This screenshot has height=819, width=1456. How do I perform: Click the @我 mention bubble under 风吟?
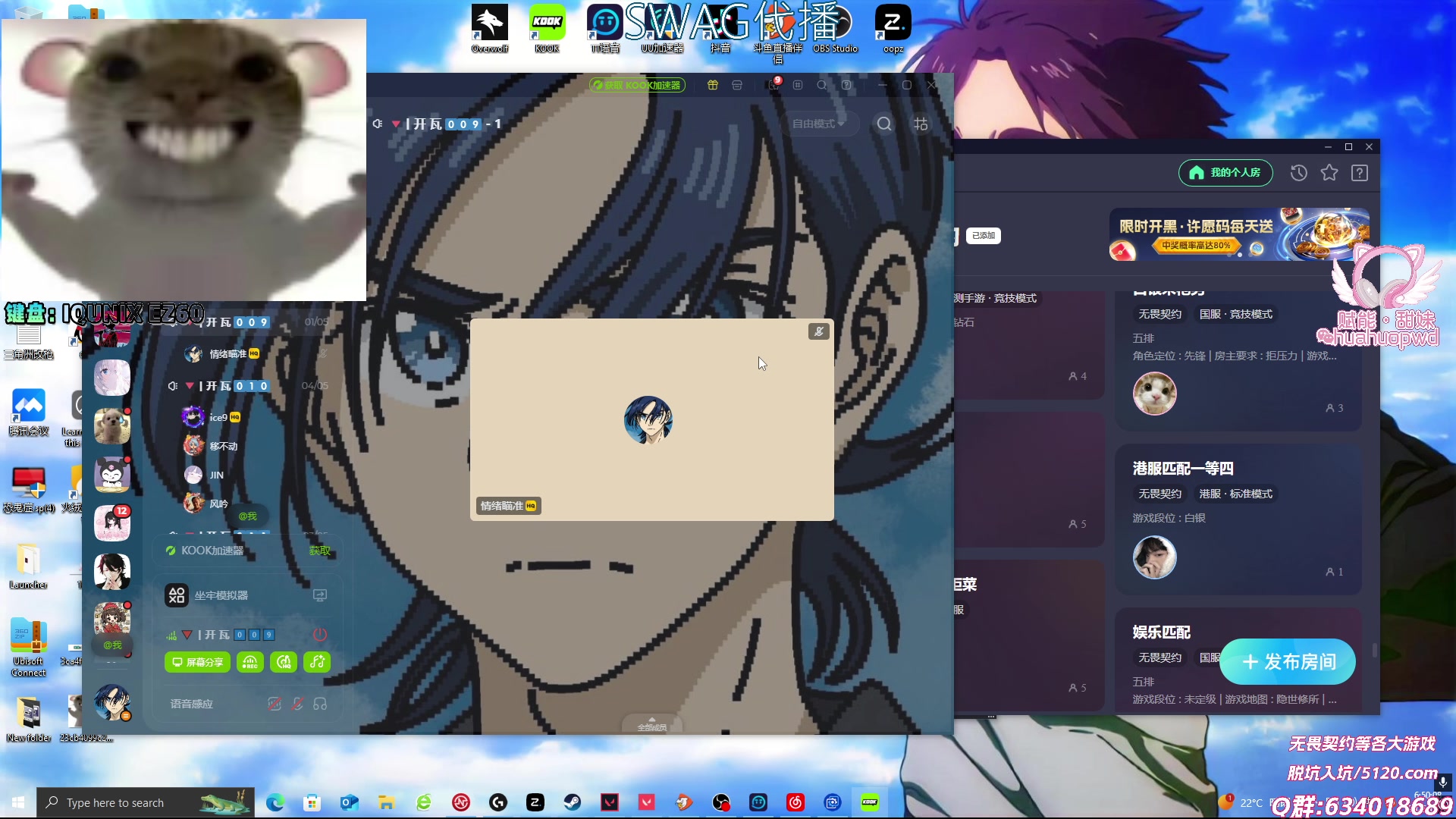(x=248, y=516)
